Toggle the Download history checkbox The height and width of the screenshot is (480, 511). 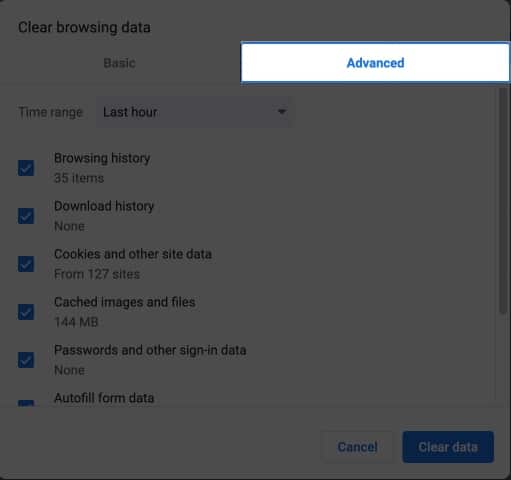[26, 216]
